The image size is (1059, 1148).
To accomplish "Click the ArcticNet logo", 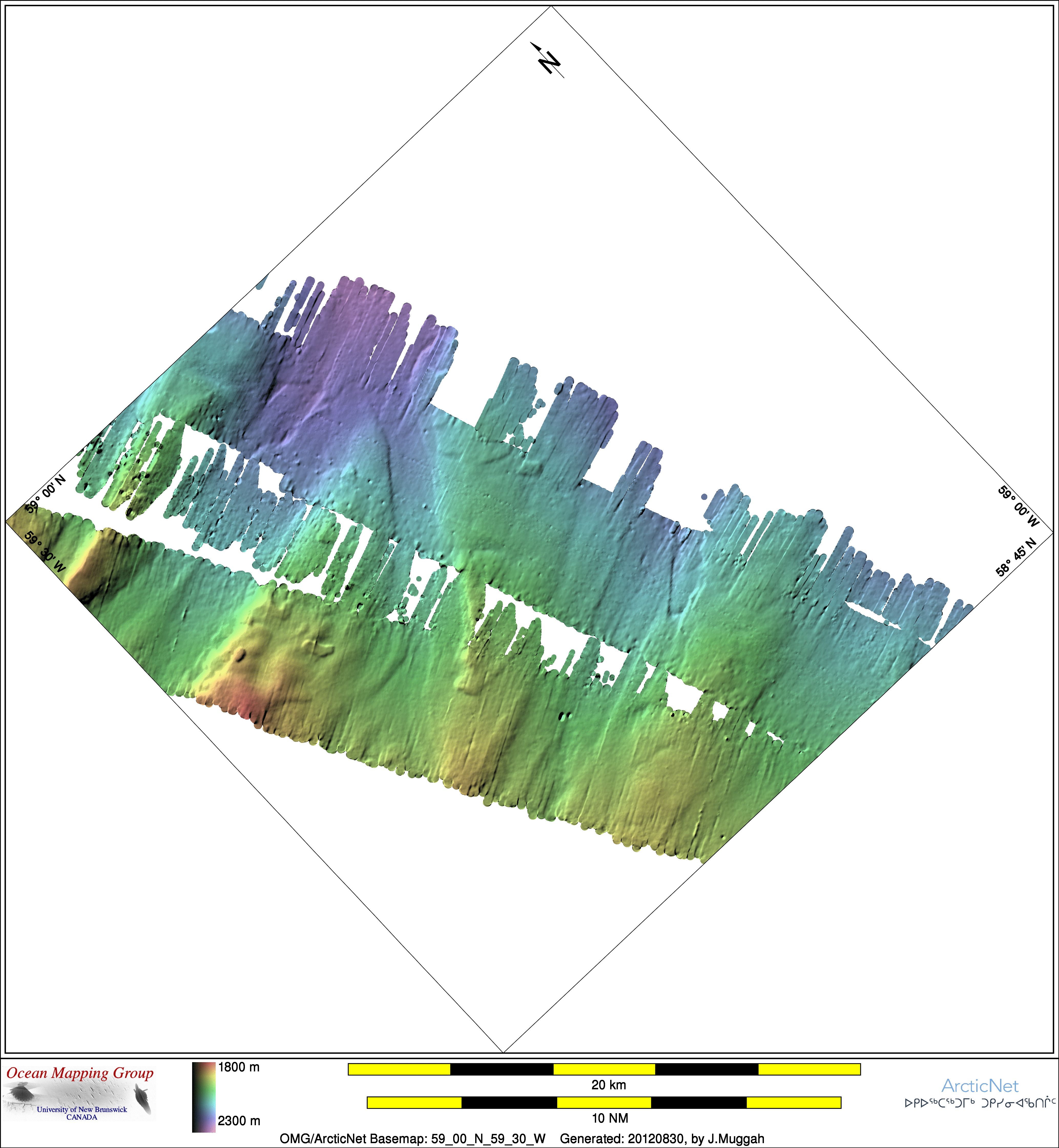I will click(979, 1085).
